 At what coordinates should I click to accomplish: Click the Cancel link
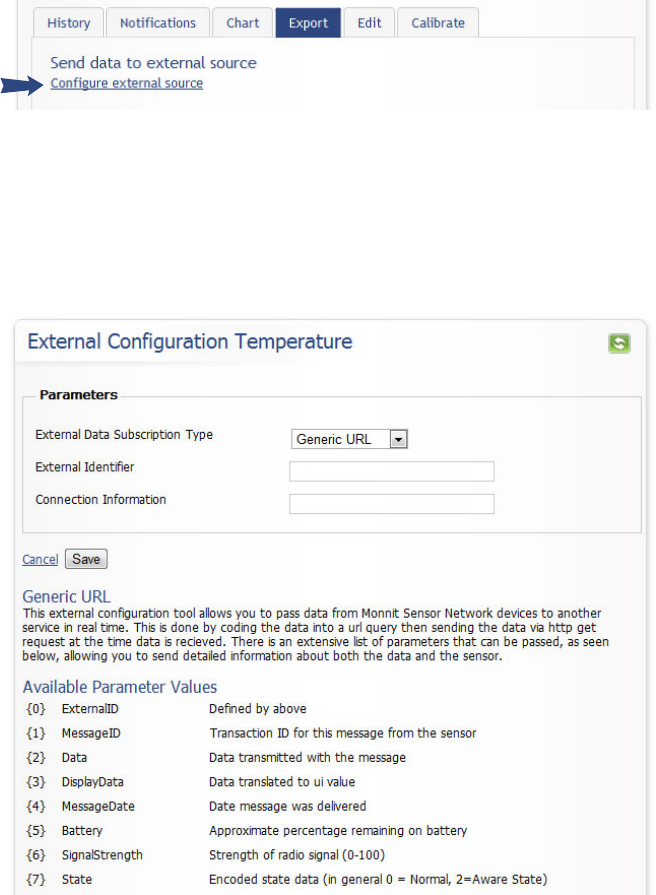tap(40, 560)
